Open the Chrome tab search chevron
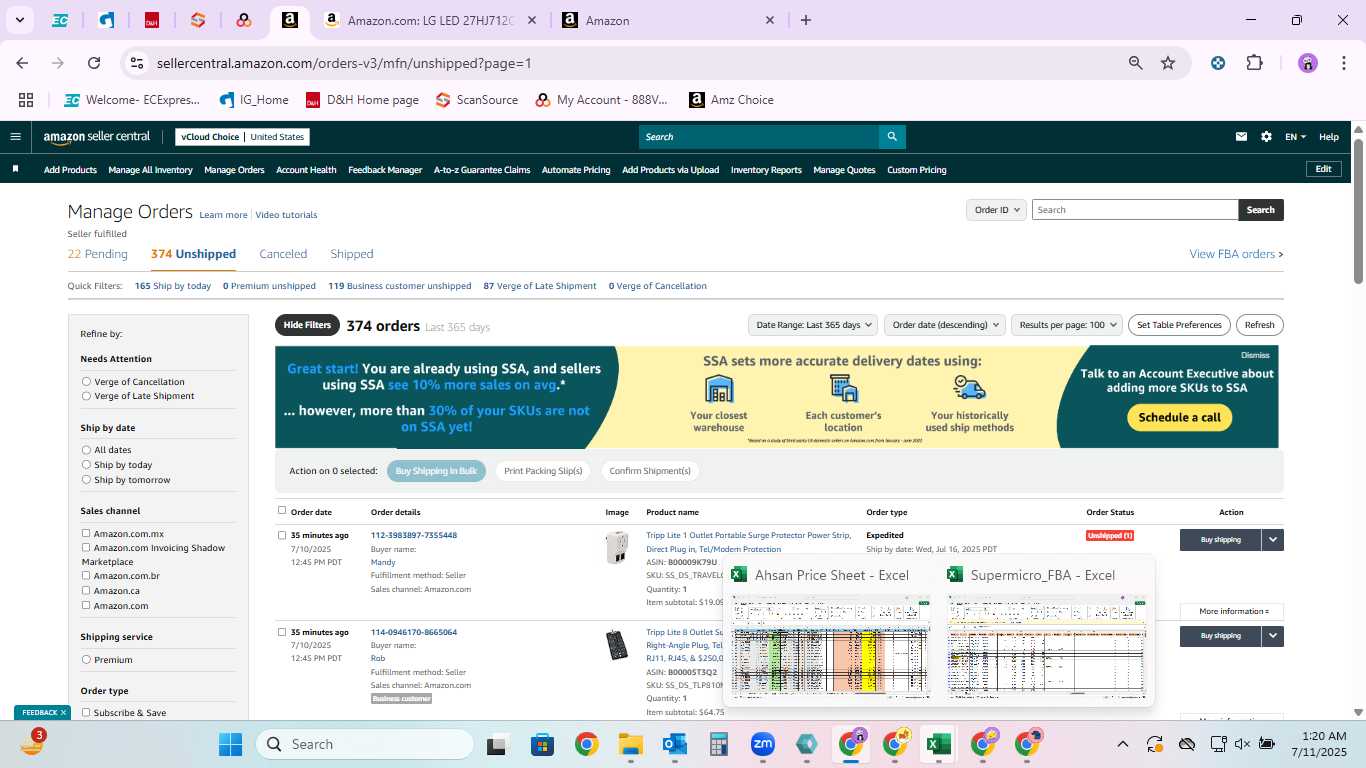This screenshot has width=1366, height=768. (19, 20)
